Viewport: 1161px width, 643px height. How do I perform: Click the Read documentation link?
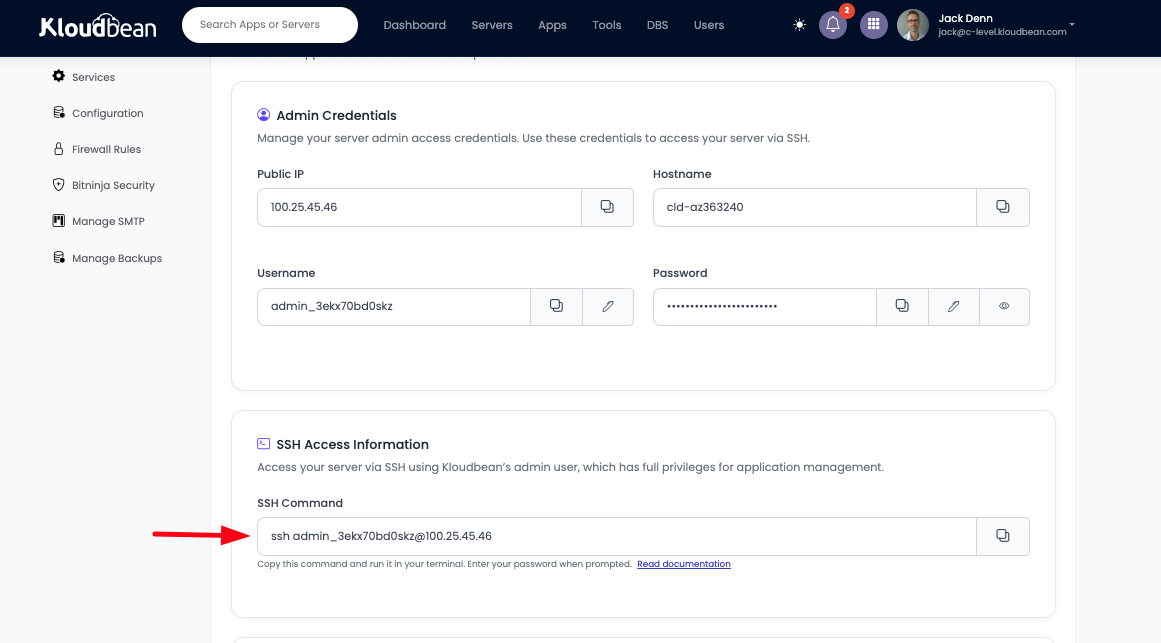683,564
